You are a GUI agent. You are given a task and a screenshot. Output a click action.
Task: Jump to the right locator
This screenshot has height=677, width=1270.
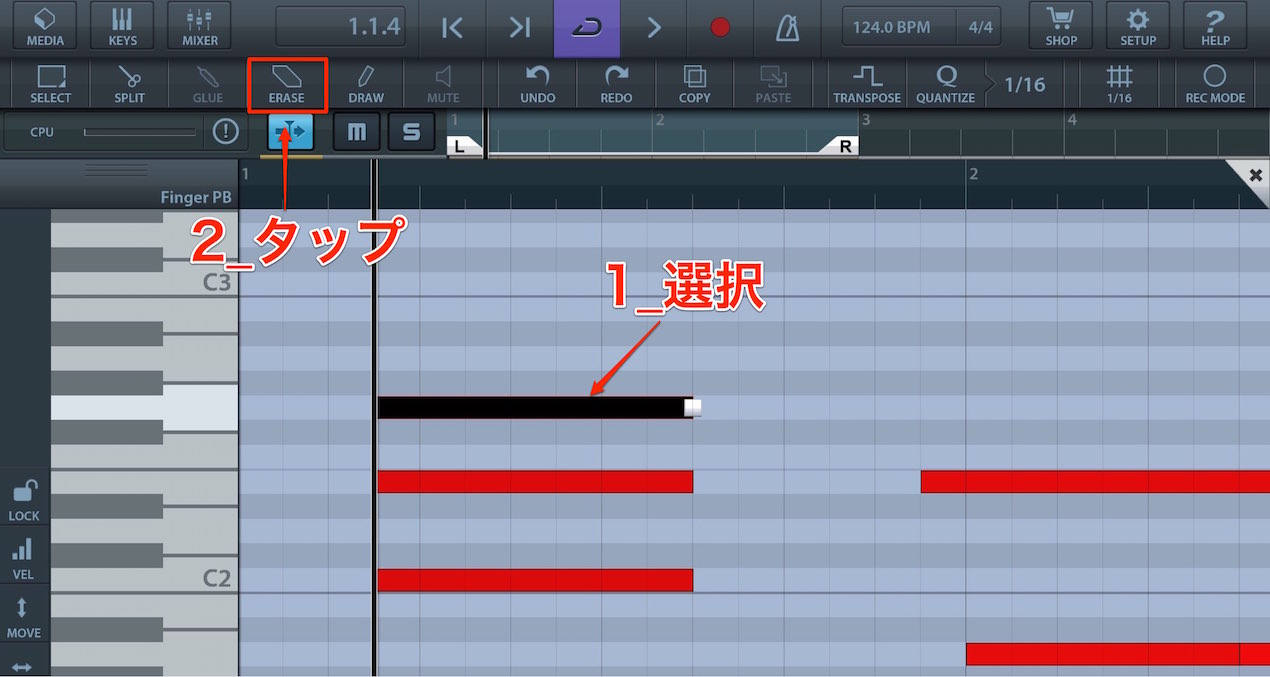(519, 28)
